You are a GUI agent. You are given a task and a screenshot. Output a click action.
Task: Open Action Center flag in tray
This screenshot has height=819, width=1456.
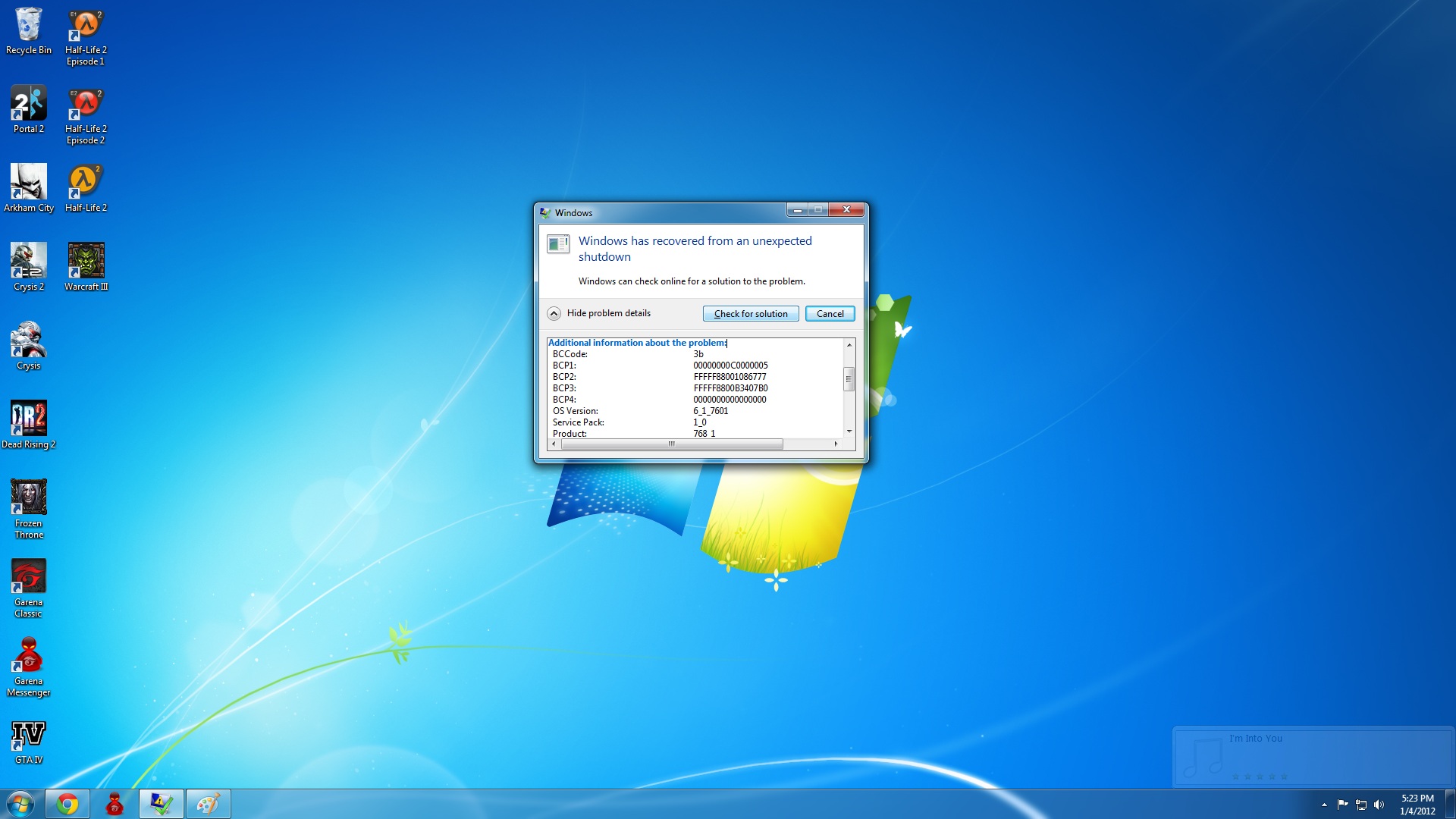click(x=1342, y=805)
